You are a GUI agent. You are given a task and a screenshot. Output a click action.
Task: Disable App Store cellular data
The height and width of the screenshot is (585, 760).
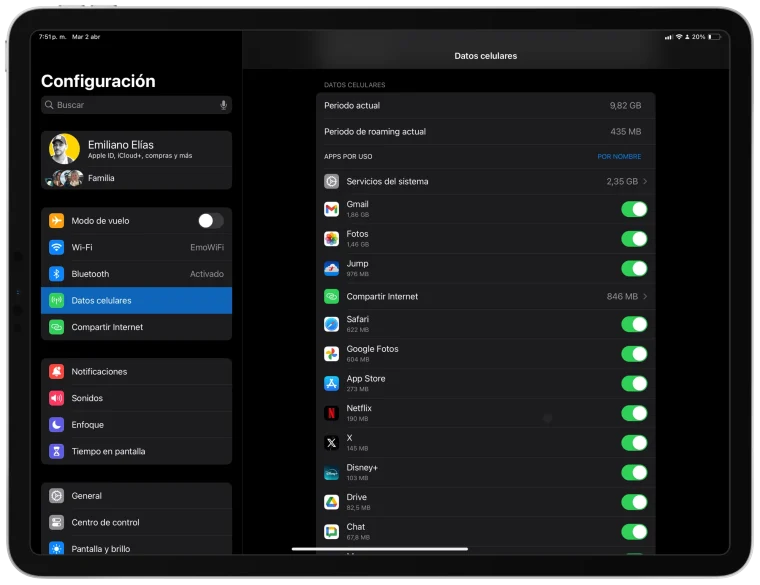click(634, 383)
